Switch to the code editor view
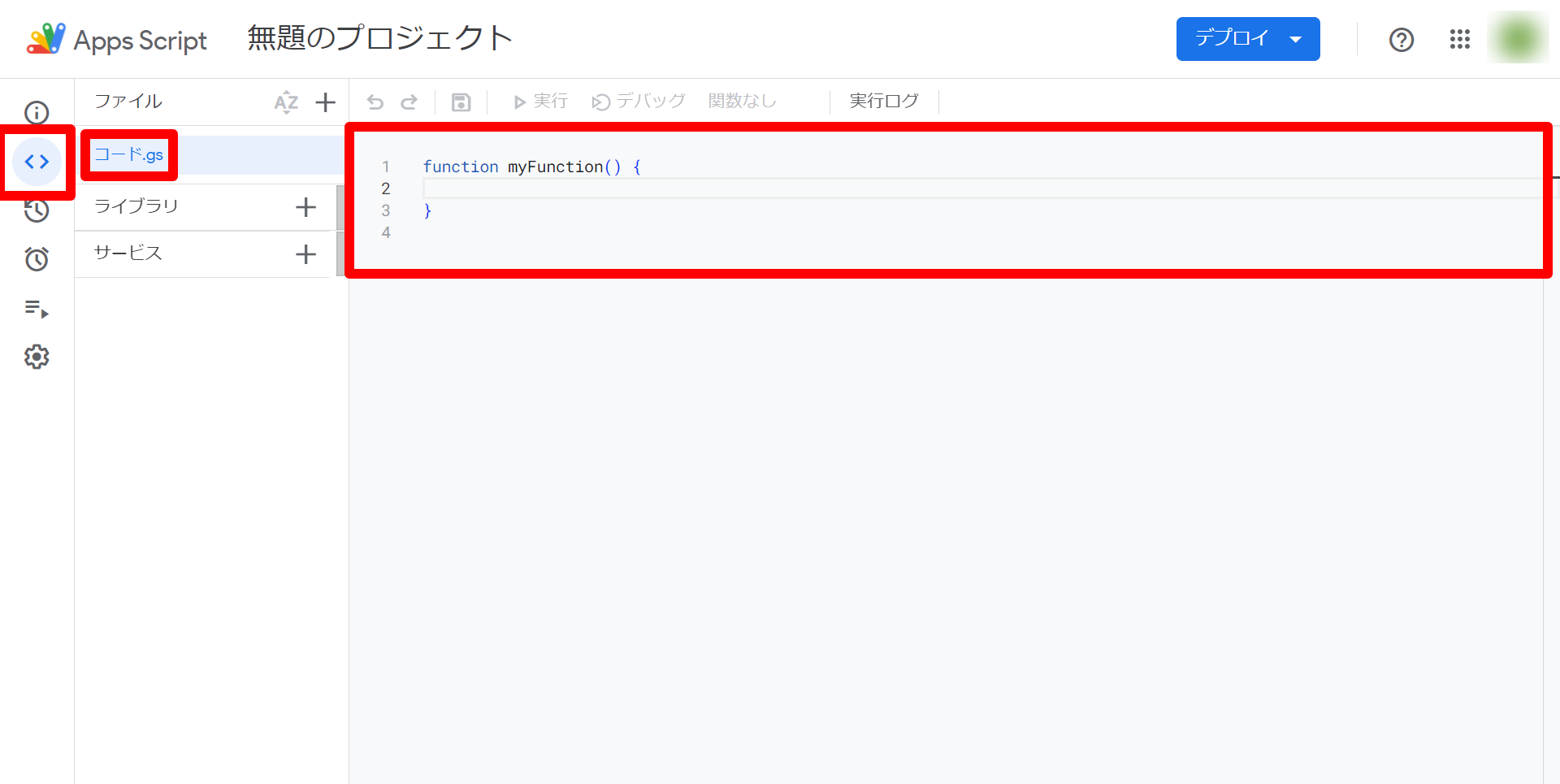The height and width of the screenshot is (784, 1560). click(37, 162)
